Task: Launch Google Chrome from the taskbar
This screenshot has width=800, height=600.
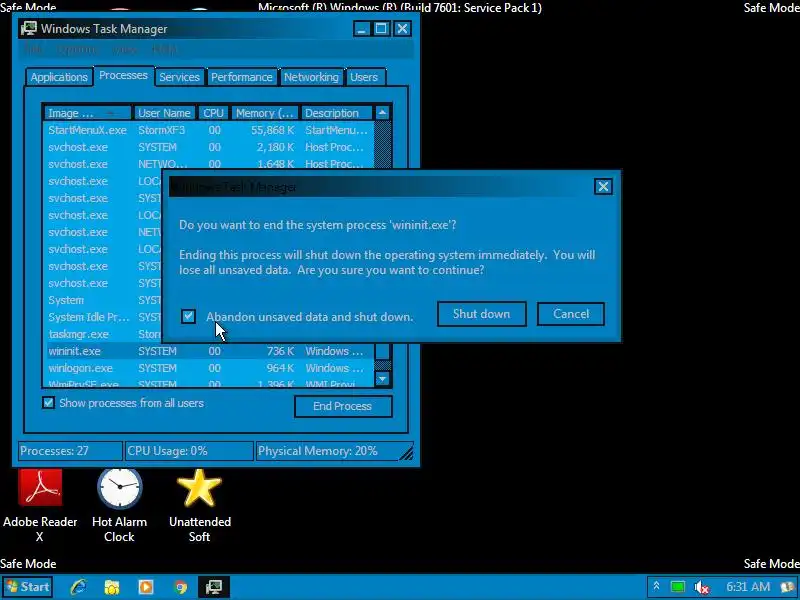Action: 180,587
